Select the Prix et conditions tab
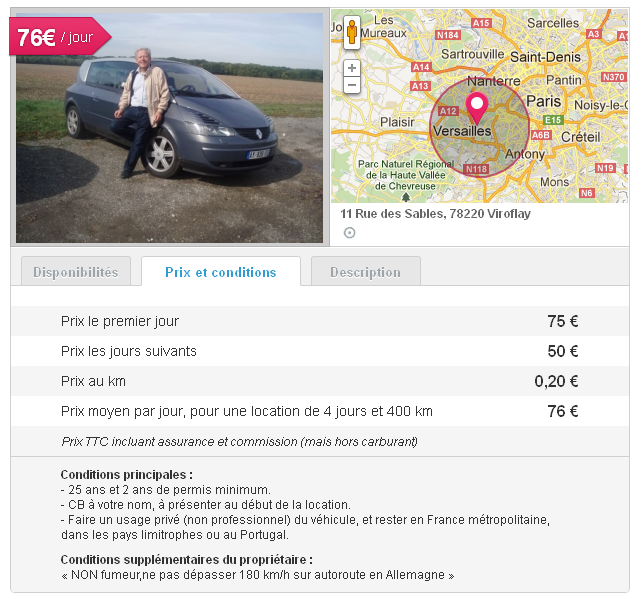The width and height of the screenshot is (635, 598). pos(220,272)
